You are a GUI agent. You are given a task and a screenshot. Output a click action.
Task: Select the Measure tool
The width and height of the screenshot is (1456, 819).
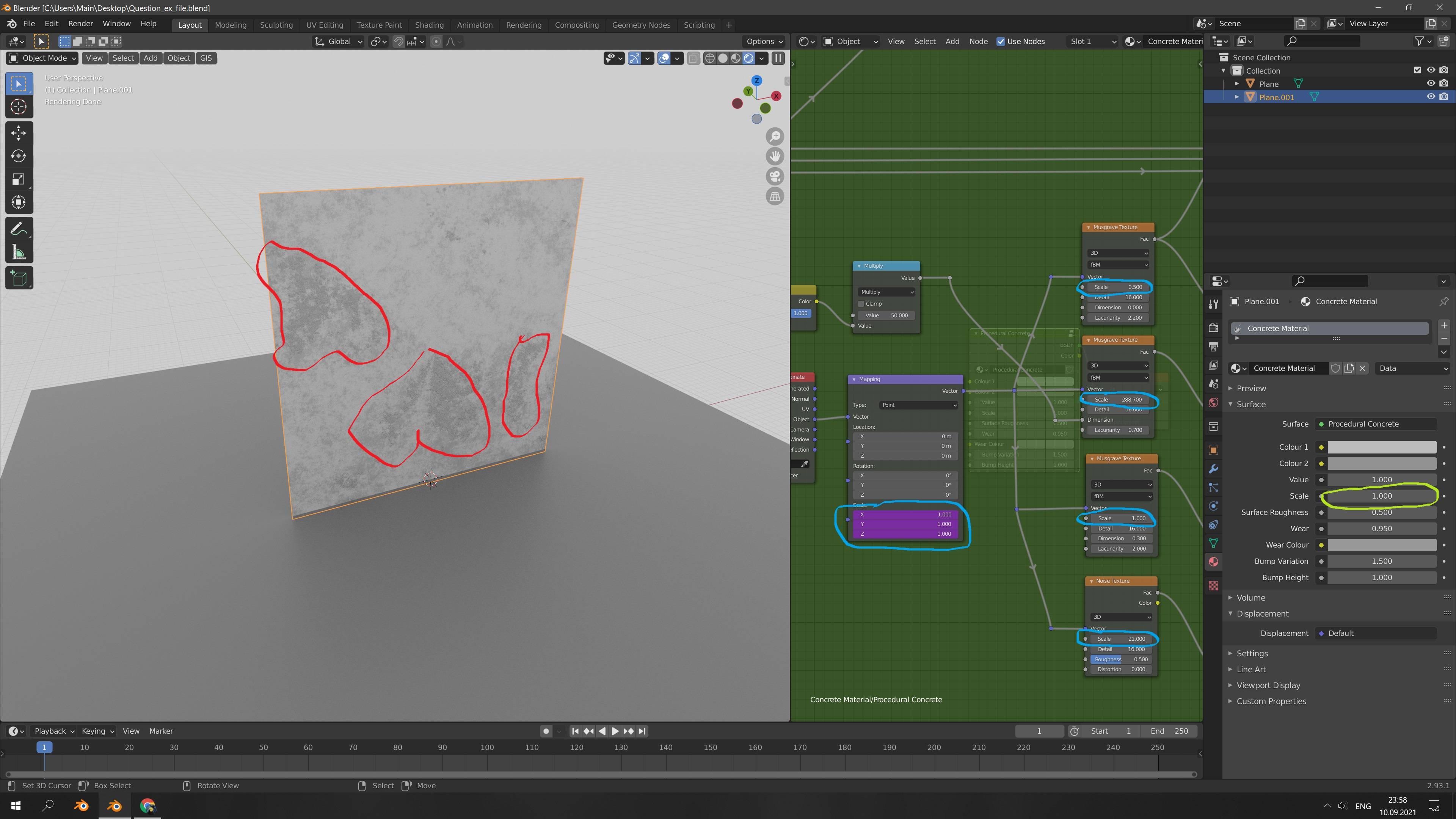pos(19,252)
